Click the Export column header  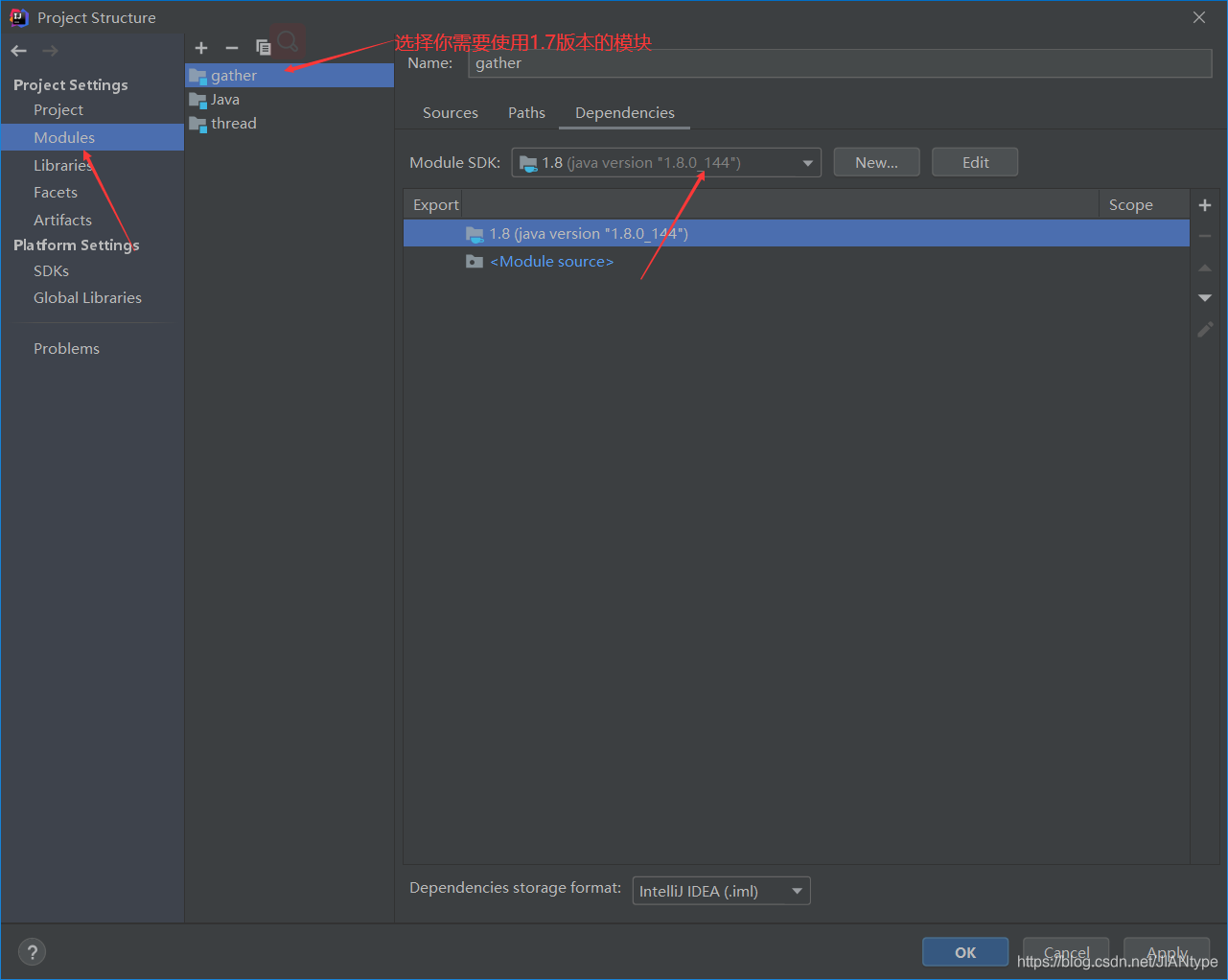[435, 205]
